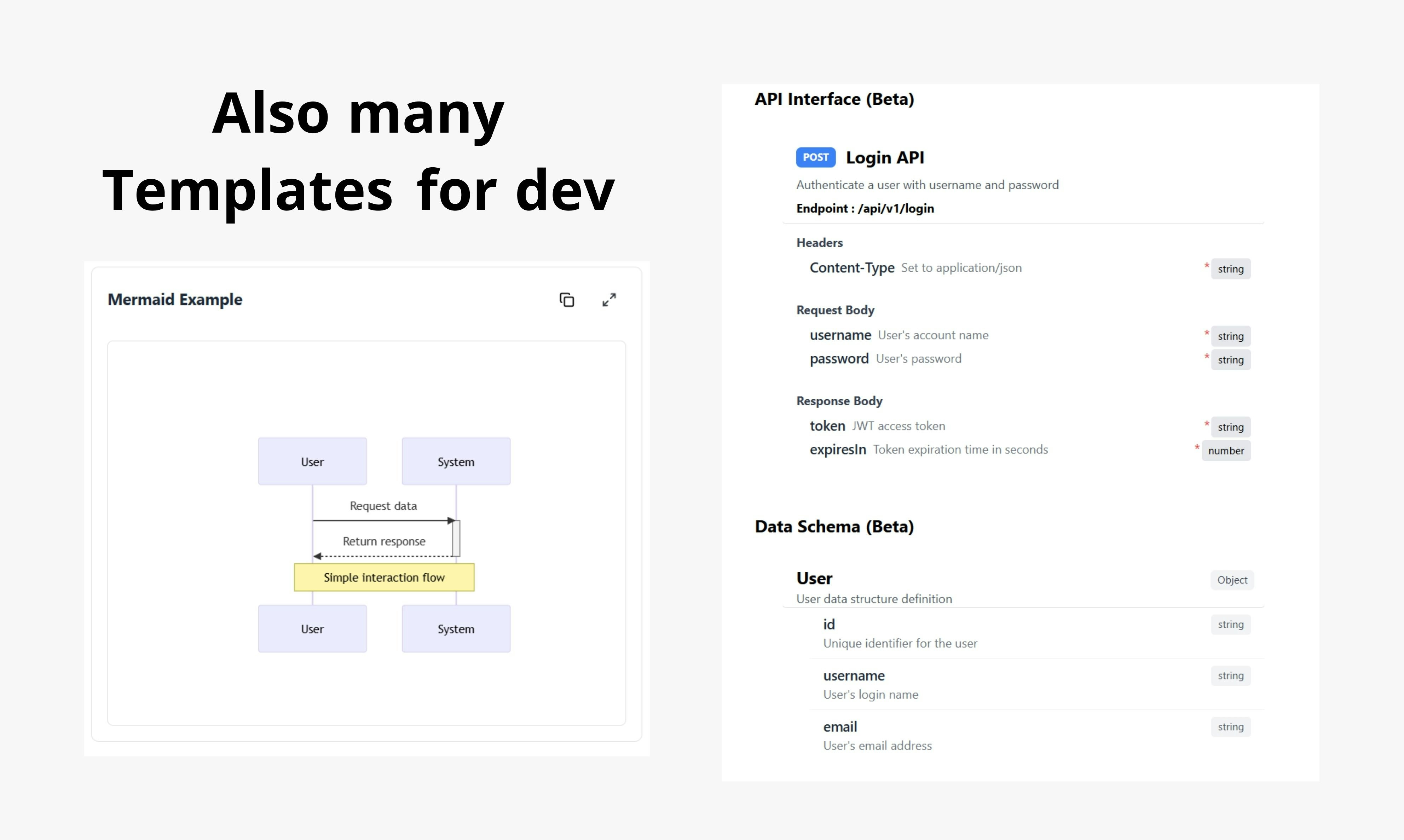1404x840 pixels.
Task: Click the blue POST method badge
Action: 816,157
